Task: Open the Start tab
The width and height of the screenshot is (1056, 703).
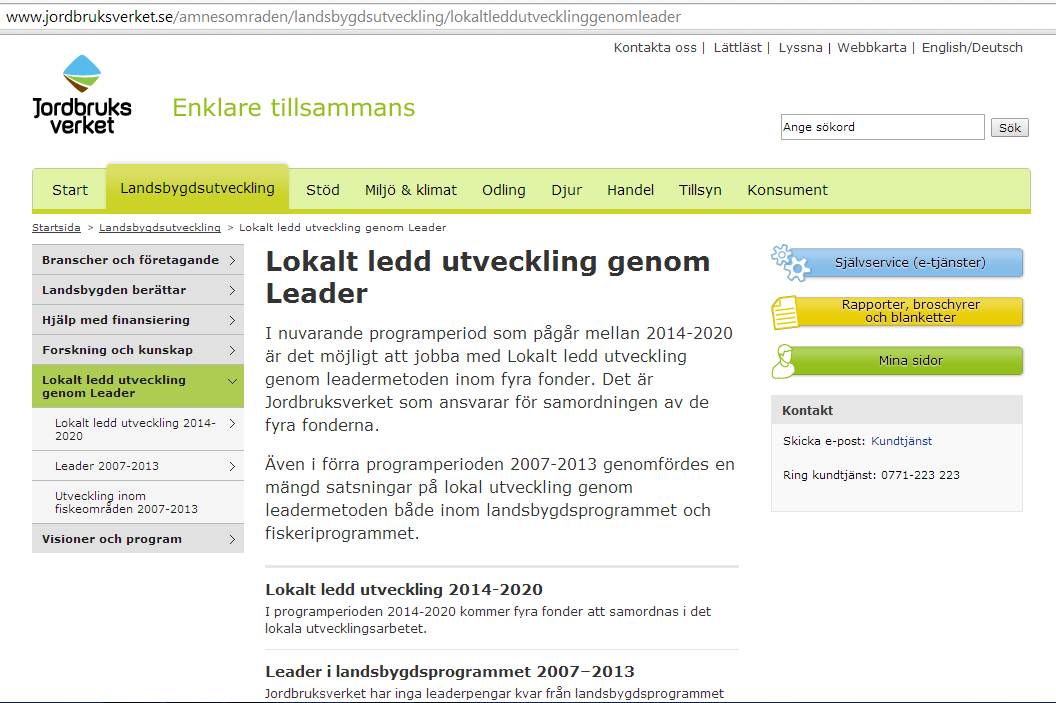Action: click(70, 190)
